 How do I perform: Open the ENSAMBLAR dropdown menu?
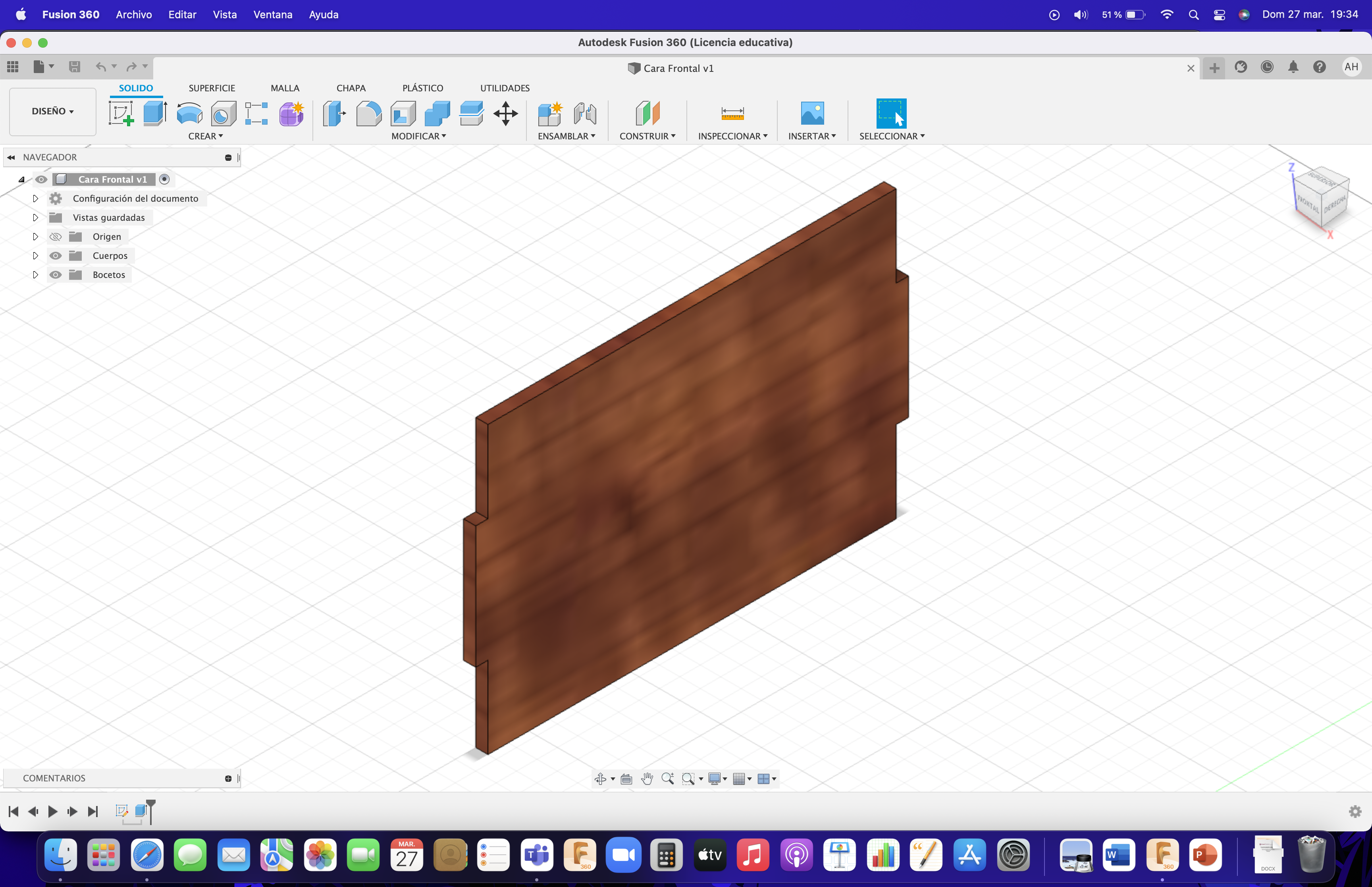[x=567, y=136]
